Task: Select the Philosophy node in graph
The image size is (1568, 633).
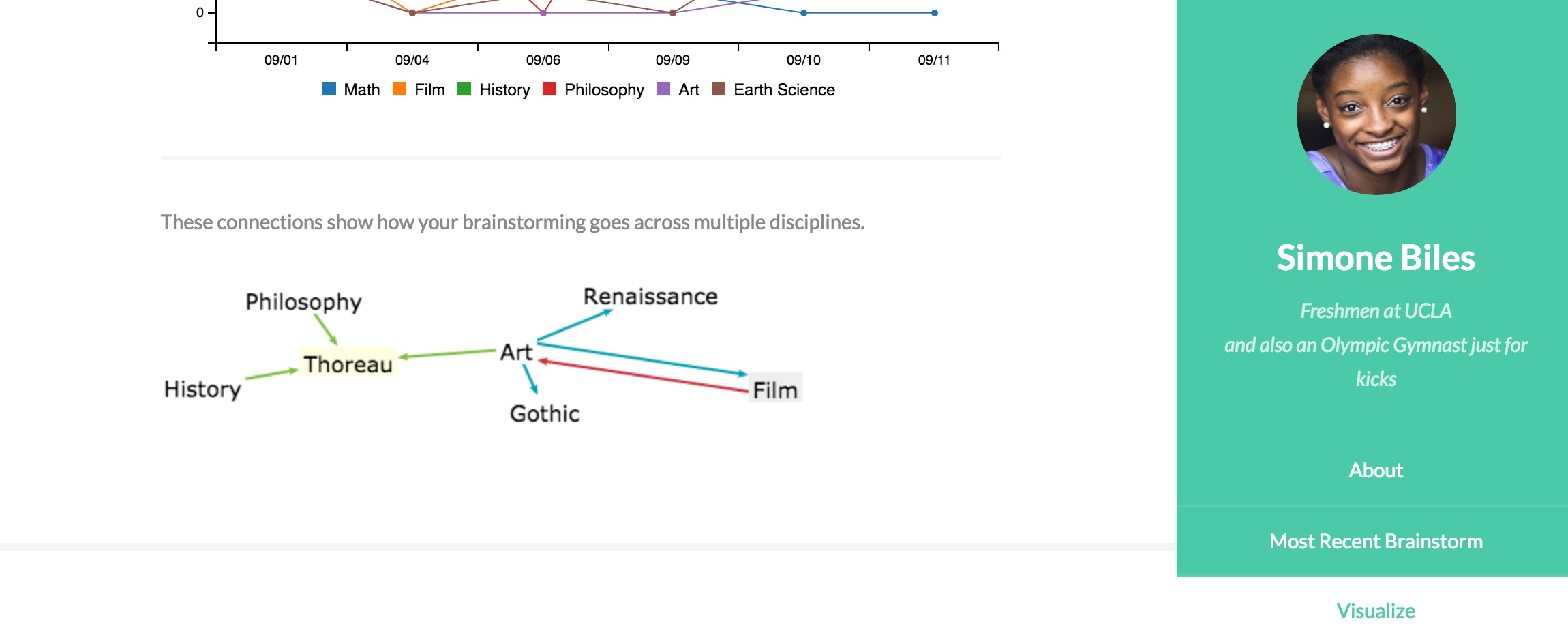Action: [x=303, y=302]
